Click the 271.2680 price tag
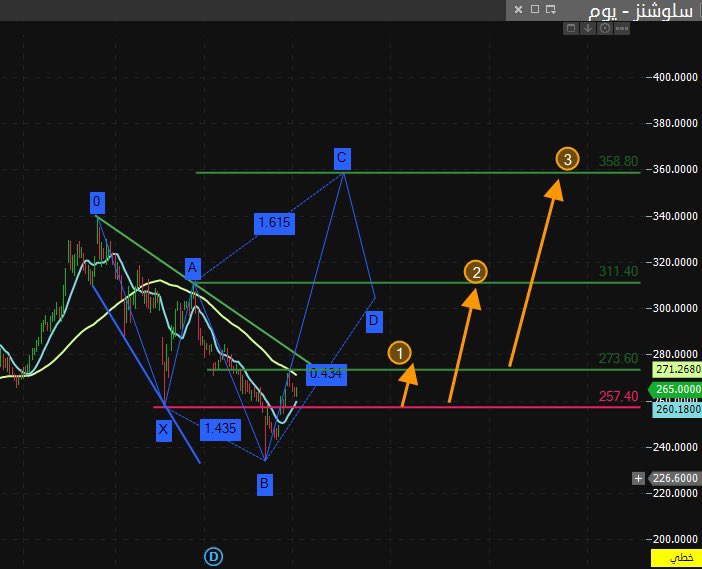 (677, 369)
